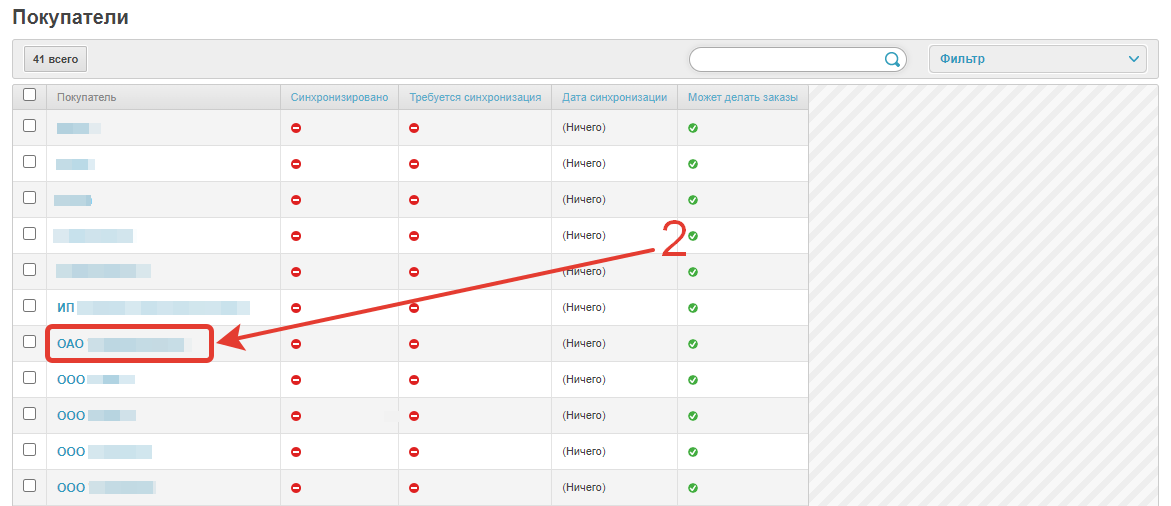This screenshot has height=506, width=1171.
Task: Sort by Дата синхронизации column
Action: coord(614,97)
